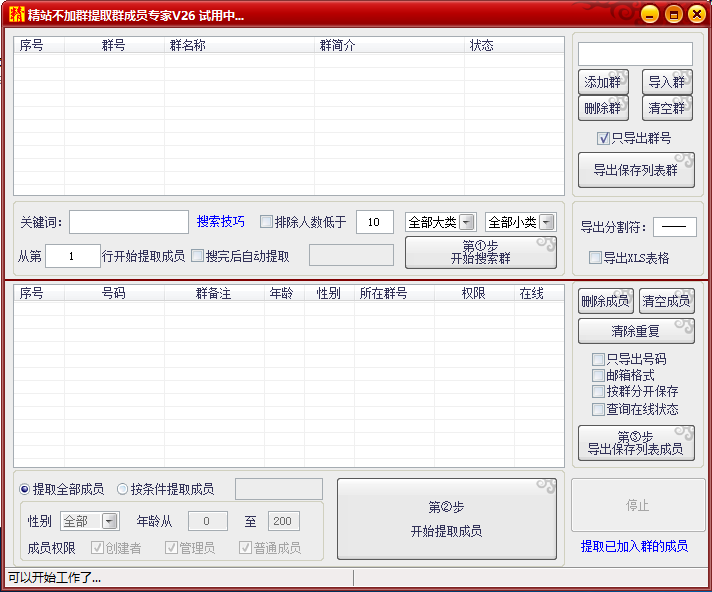Click the 群简介 column header
The width and height of the screenshot is (712, 592).
389,45
